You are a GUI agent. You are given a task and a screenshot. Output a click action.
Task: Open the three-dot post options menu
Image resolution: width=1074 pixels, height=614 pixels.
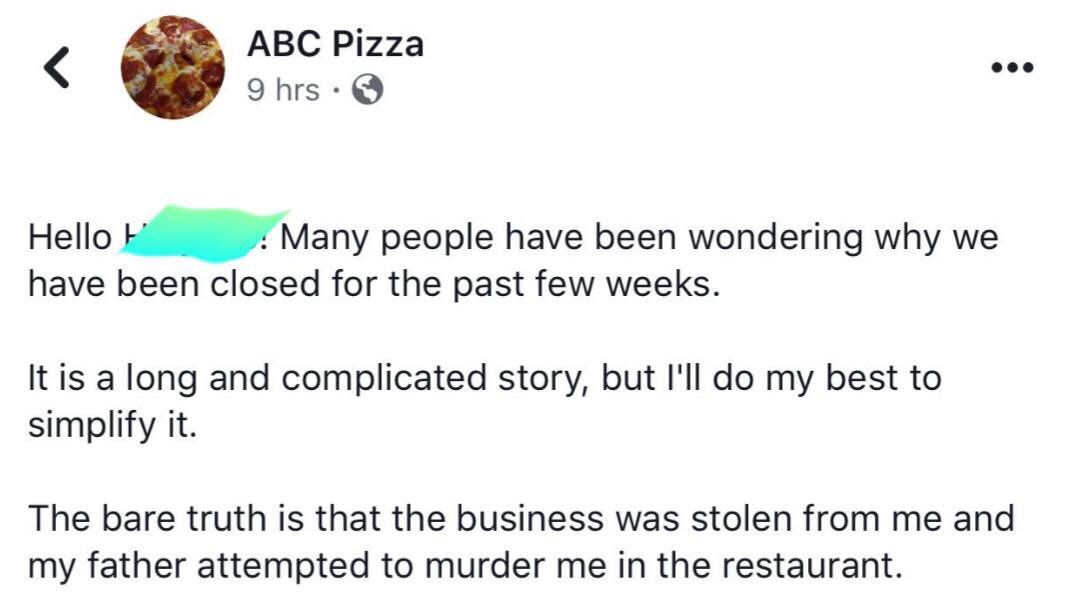[1012, 69]
